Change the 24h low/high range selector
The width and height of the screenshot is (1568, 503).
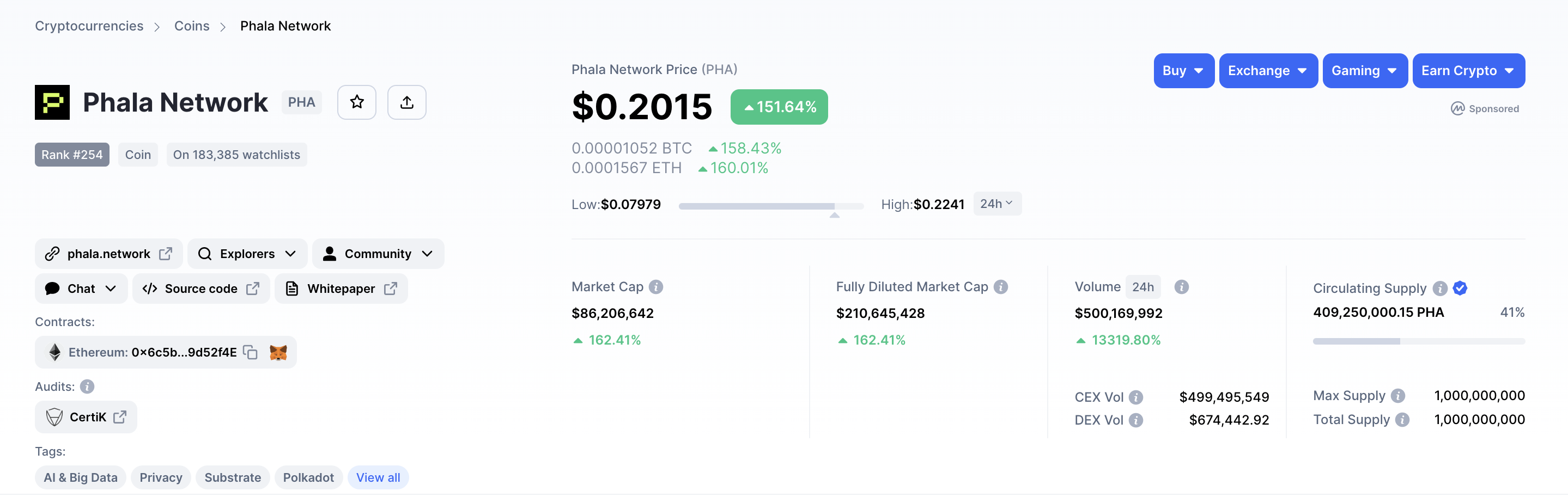pyautogui.click(x=997, y=204)
